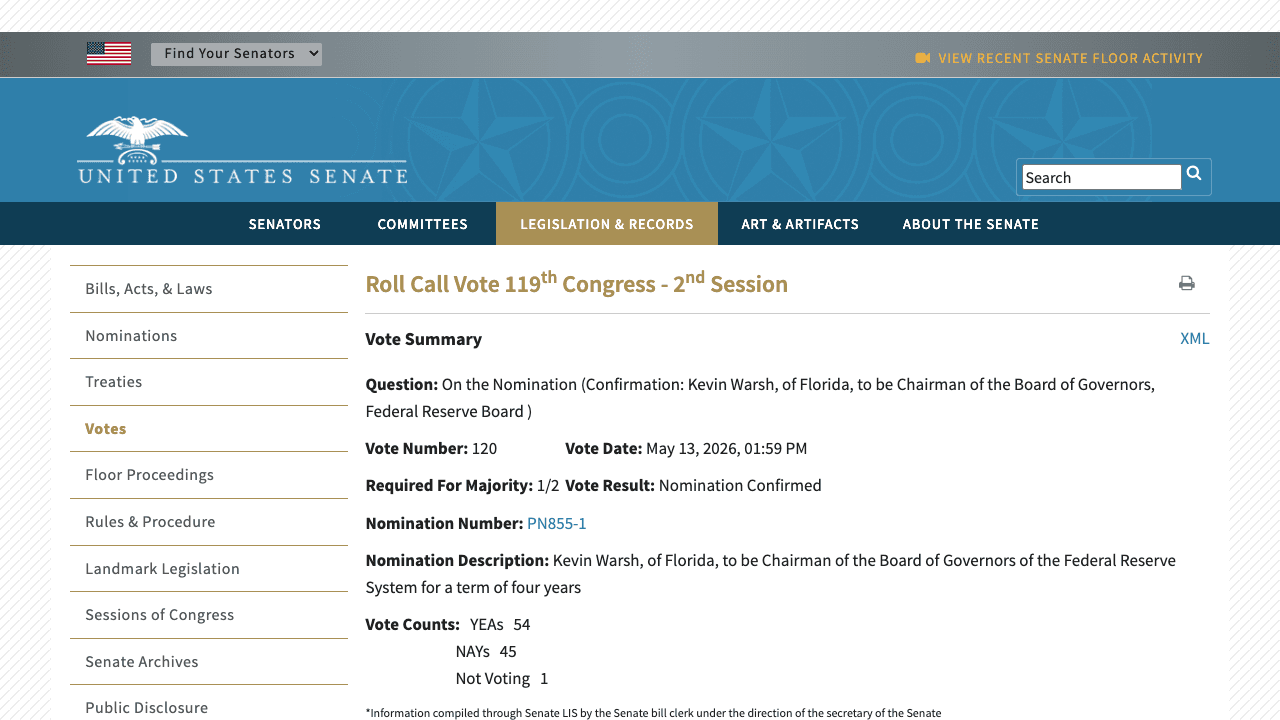Open Public Disclosure in the sidebar

point(209,705)
